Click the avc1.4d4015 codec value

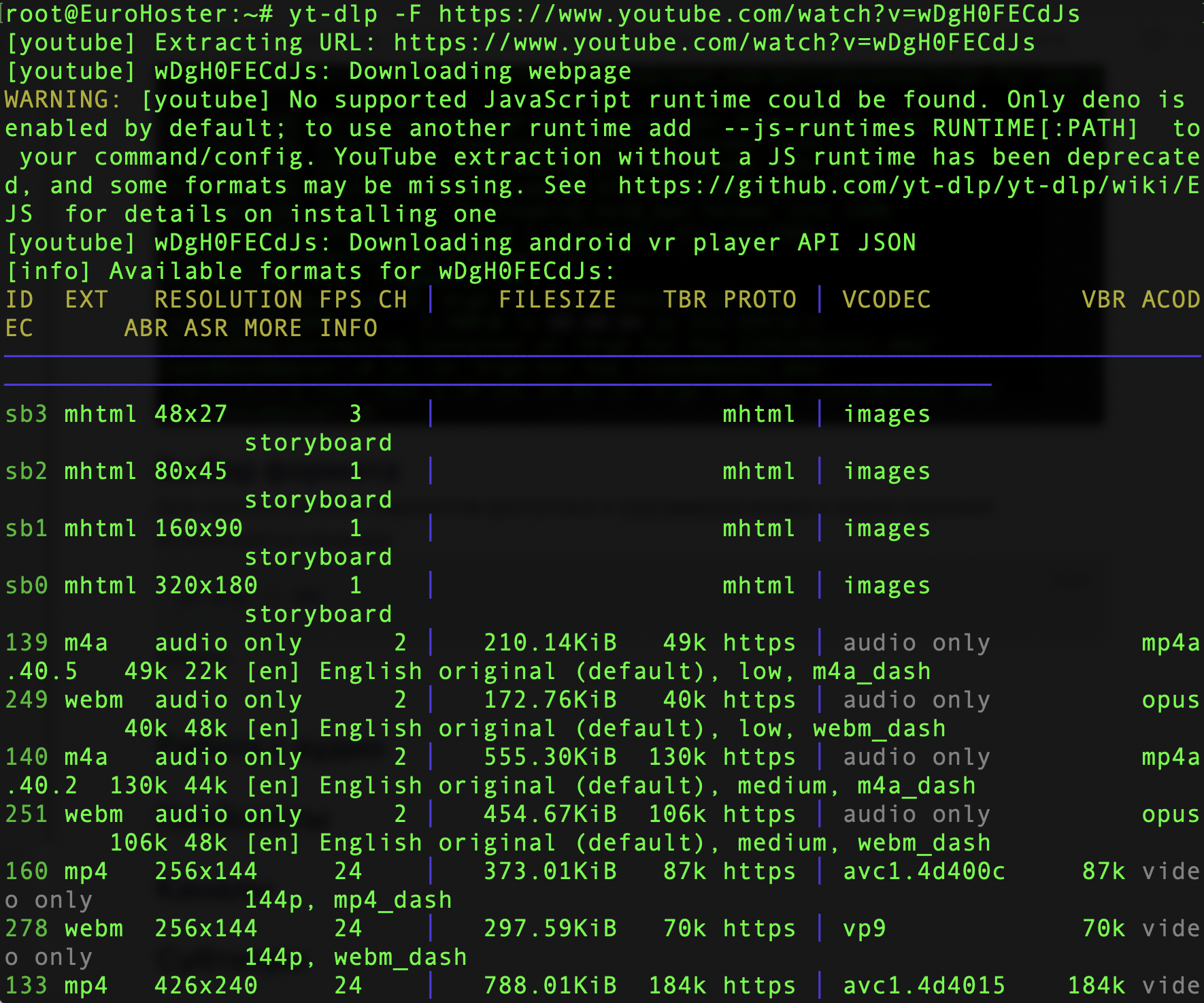924,985
